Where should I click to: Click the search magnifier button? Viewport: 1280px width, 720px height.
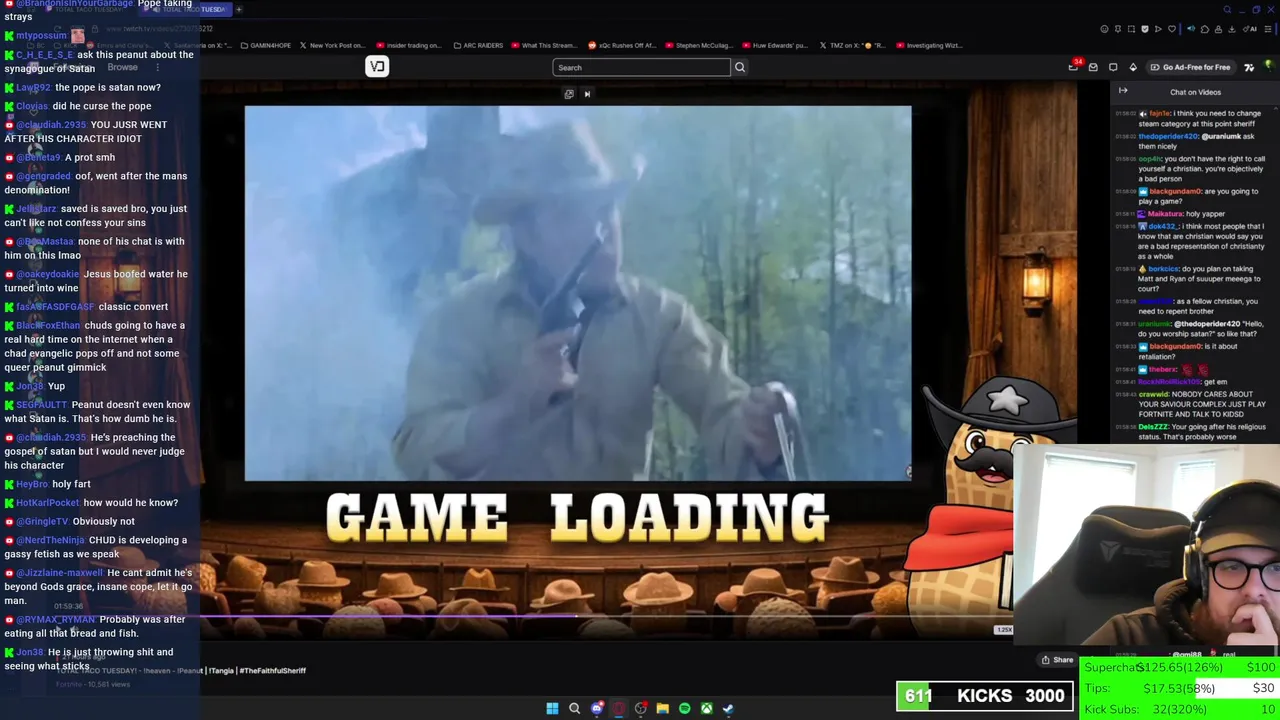(740, 67)
